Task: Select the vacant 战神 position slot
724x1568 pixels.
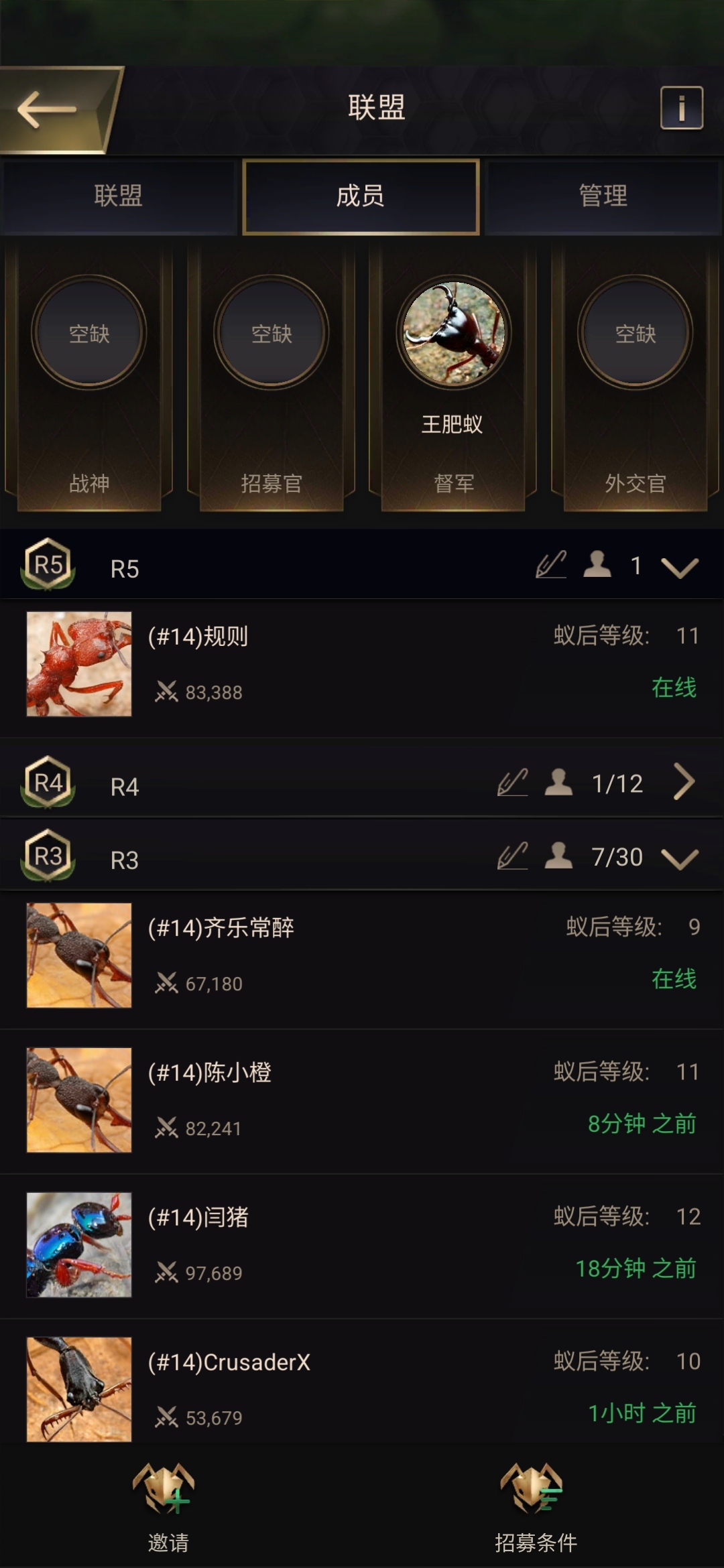Action: point(89,333)
